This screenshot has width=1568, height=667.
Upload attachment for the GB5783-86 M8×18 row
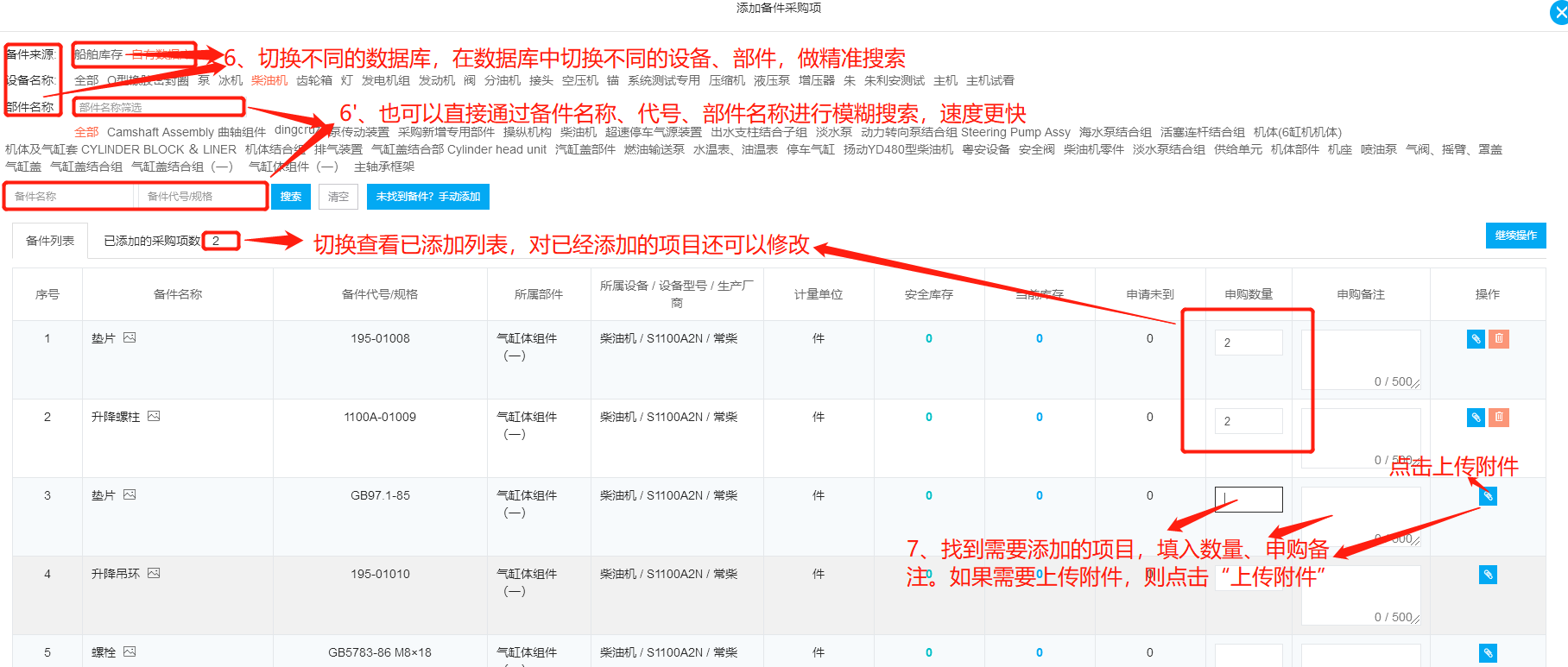coord(1488,653)
